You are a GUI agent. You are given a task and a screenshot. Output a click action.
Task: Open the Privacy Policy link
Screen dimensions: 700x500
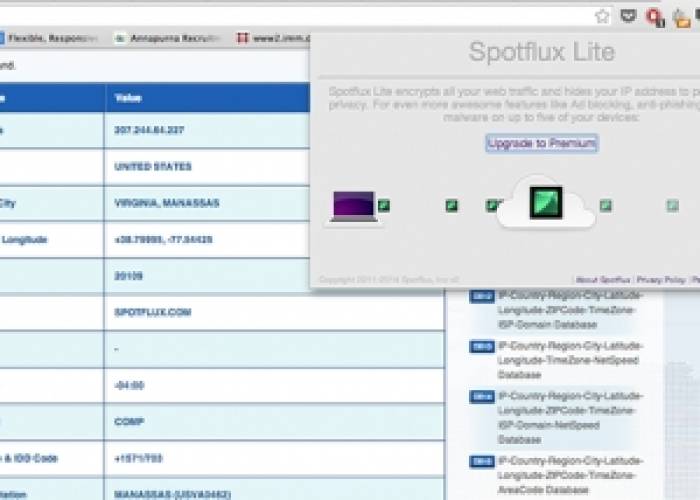(661, 280)
